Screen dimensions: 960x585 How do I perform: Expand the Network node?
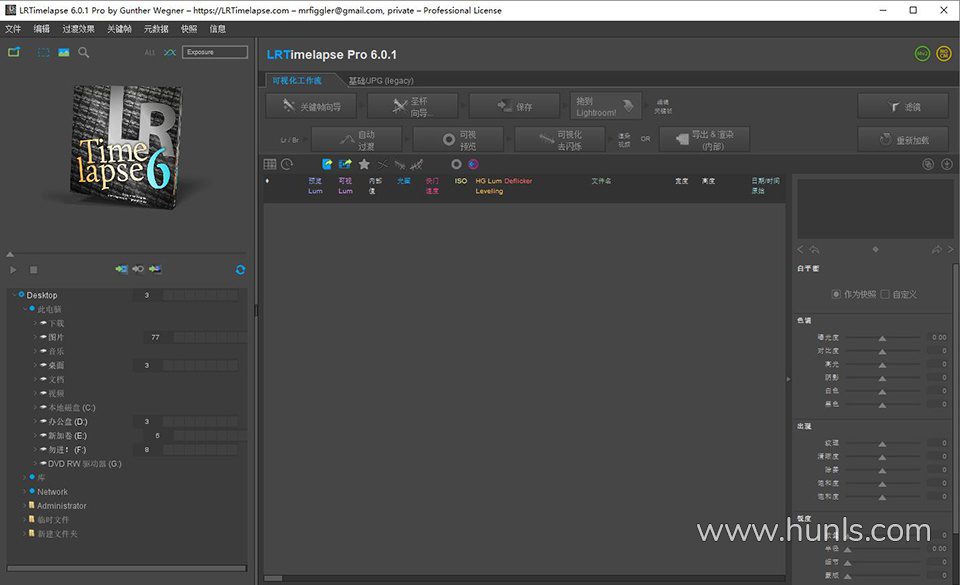(x=24, y=491)
